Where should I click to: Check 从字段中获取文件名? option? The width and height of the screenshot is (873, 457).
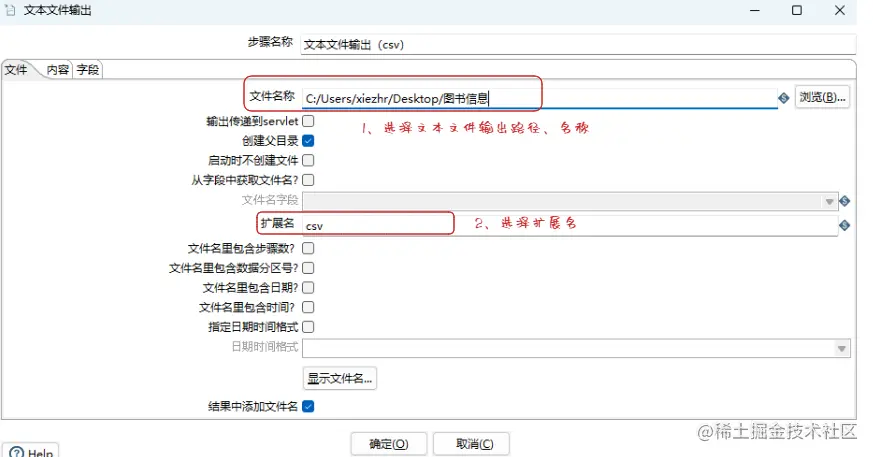point(308,180)
